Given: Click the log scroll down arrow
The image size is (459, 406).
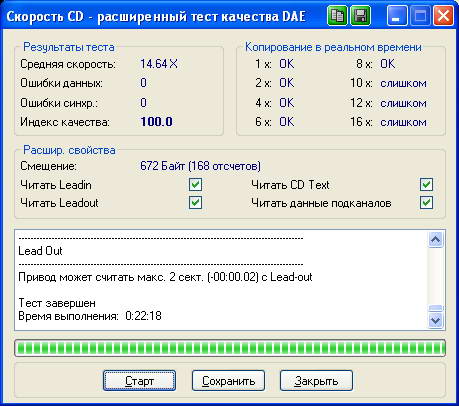Looking at the screenshot, I should click(x=436, y=321).
